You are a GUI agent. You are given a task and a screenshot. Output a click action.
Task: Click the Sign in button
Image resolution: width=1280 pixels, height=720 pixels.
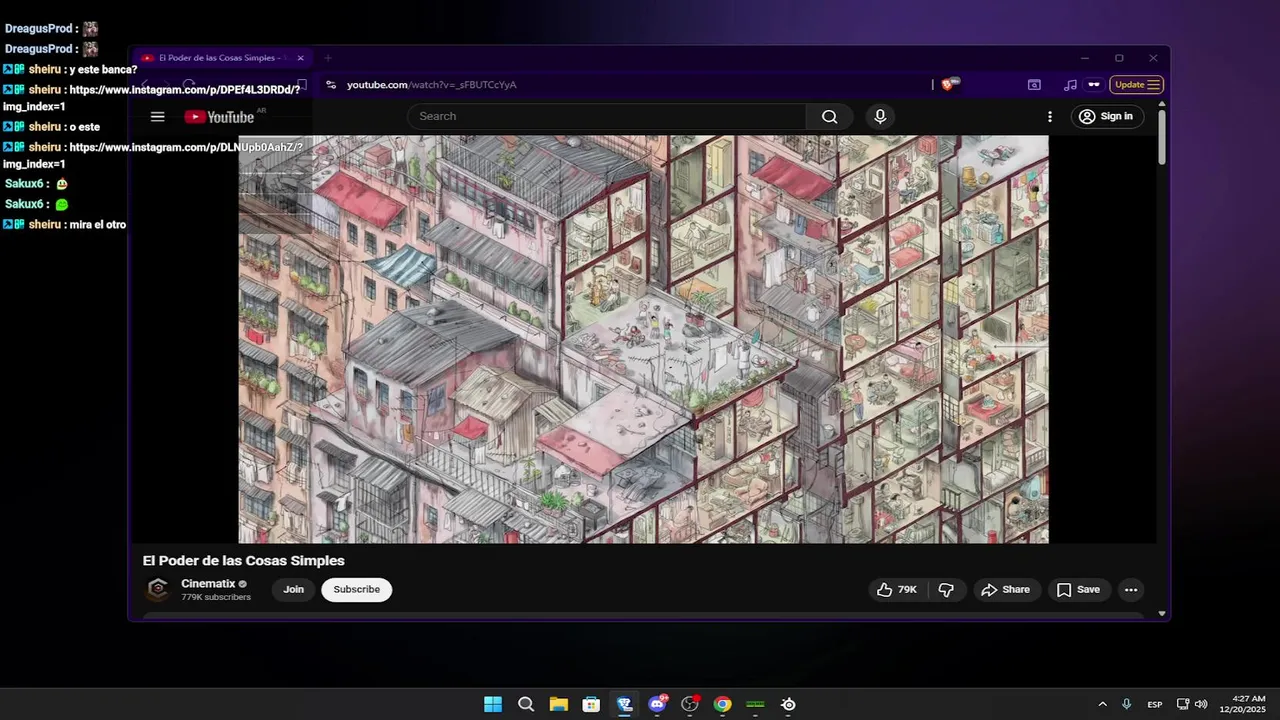[x=1106, y=117]
